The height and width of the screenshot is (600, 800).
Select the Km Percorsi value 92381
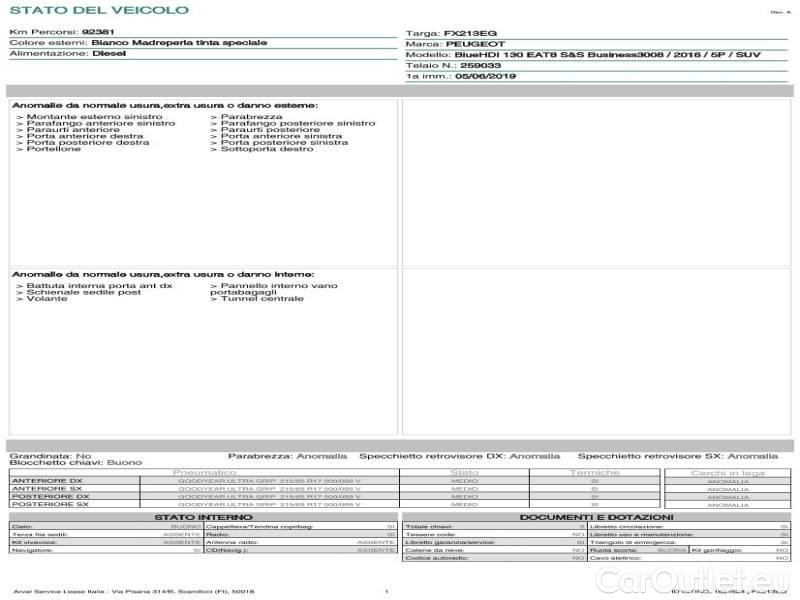(x=98, y=32)
